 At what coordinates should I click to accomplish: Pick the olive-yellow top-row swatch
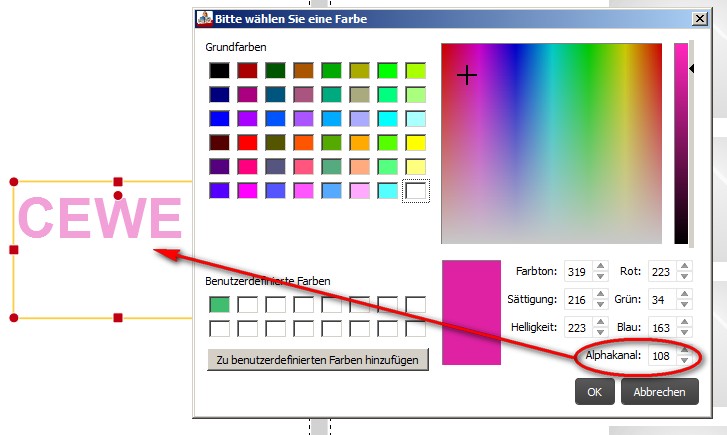pyautogui.click(x=359, y=70)
